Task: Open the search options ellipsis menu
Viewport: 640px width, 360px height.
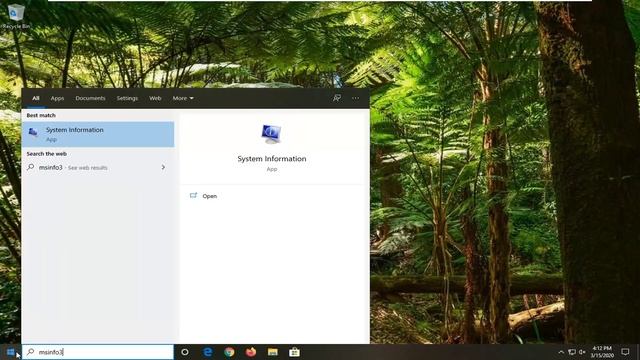Action: pos(356,98)
